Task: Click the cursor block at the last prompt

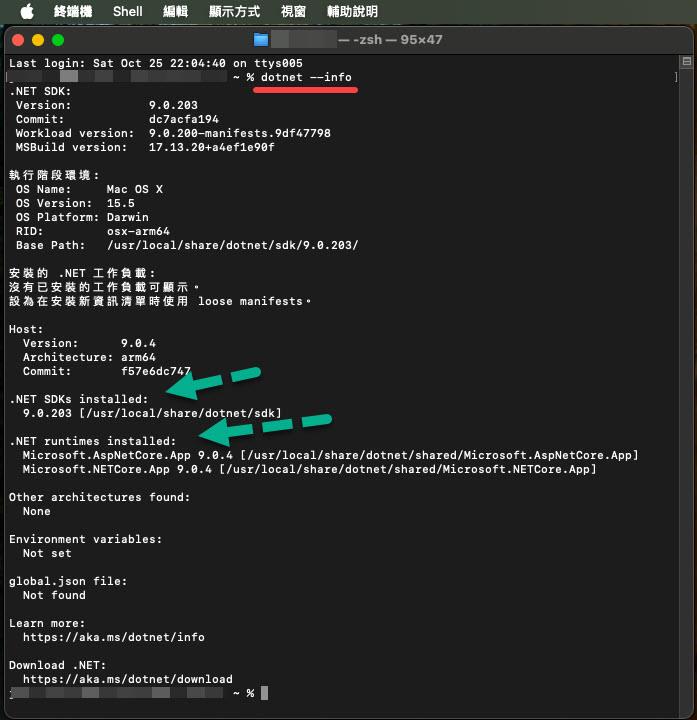Action: (264, 693)
